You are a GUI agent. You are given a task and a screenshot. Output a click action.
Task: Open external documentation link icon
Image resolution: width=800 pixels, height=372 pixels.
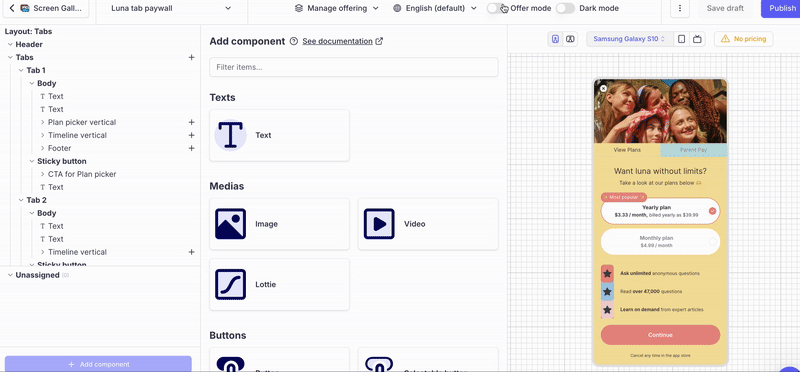379,41
